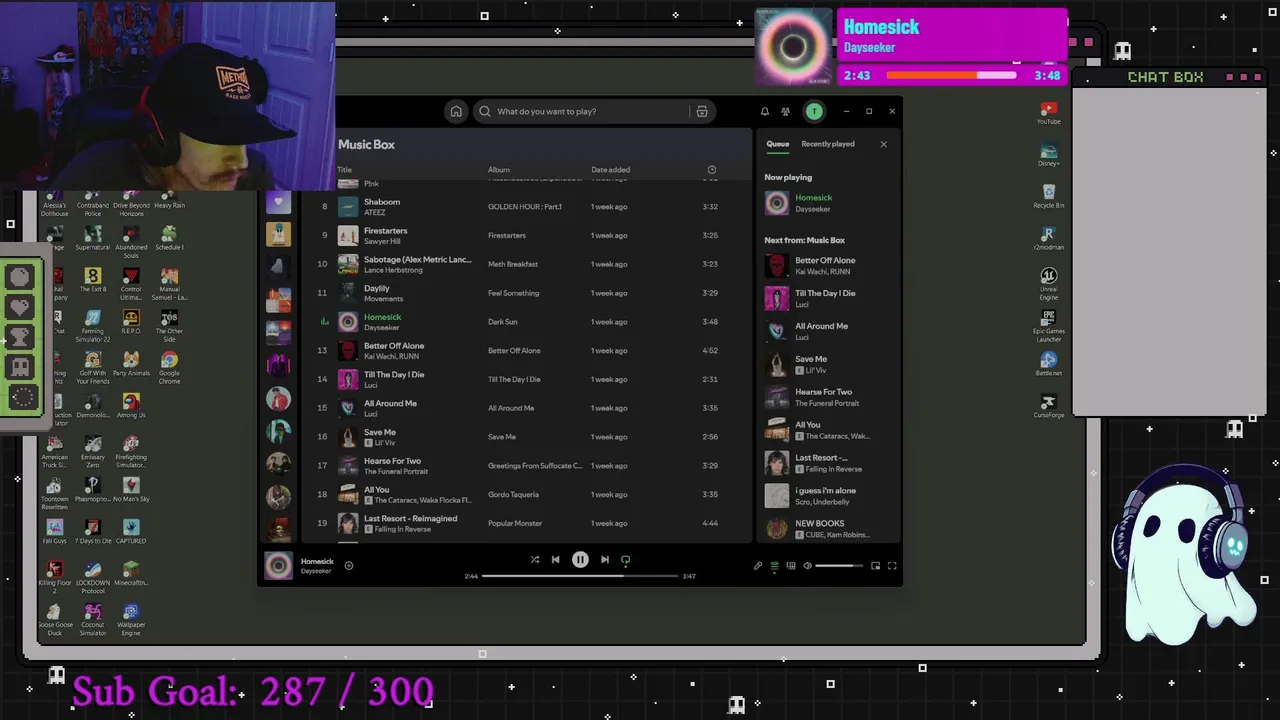Open the Dark Sun album link

pos(503,322)
